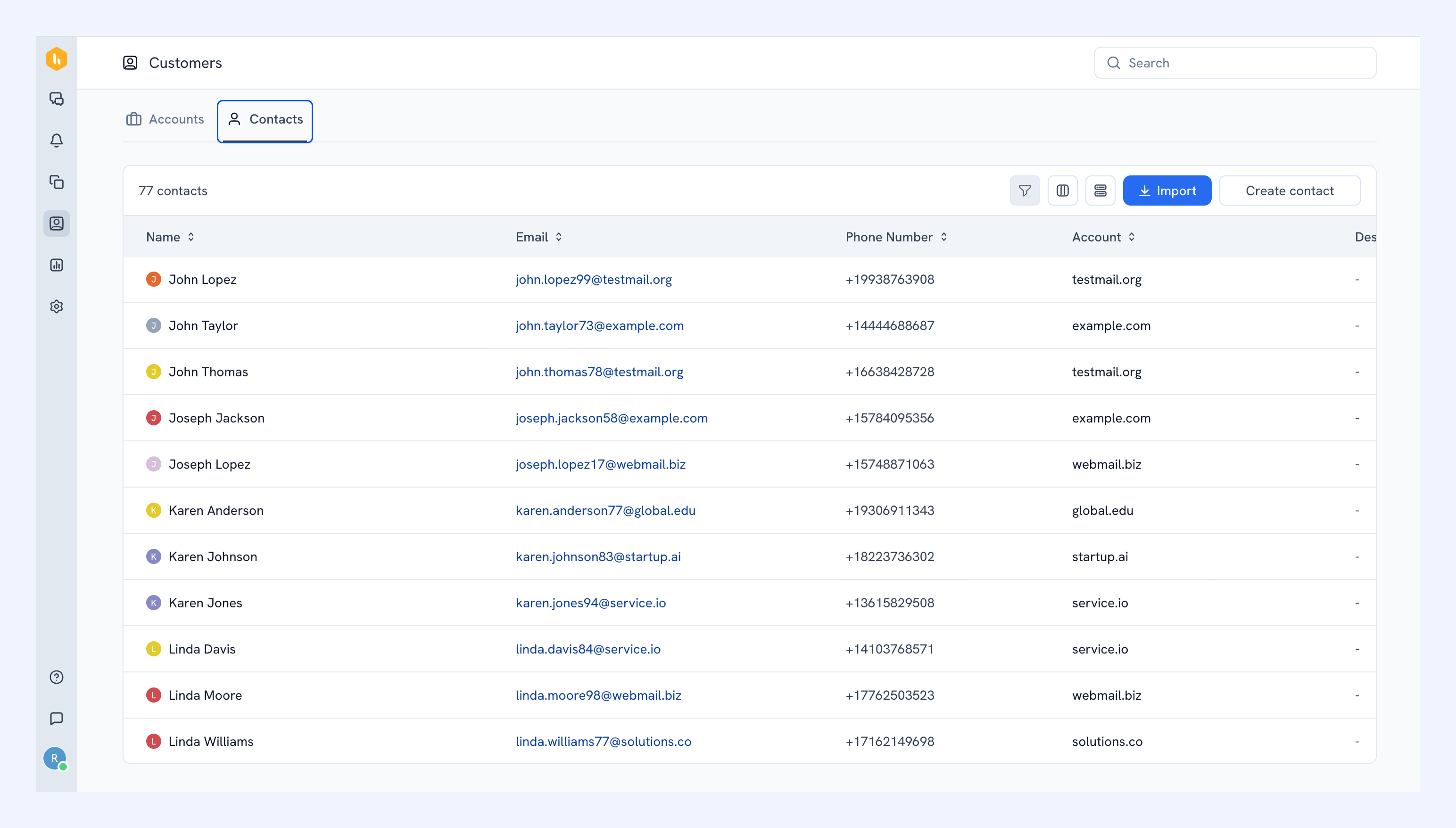Focus the Search input field
The height and width of the screenshot is (828, 1456).
1234,63
